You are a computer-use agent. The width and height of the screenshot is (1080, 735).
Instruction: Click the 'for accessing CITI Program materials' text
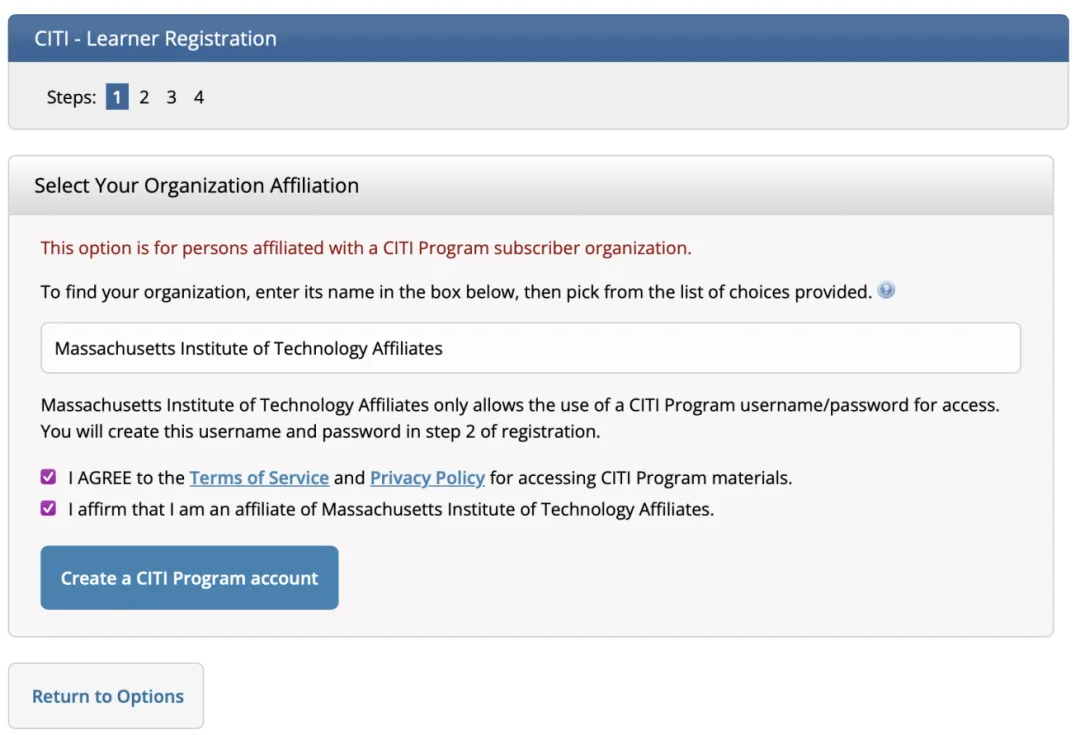click(x=641, y=477)
